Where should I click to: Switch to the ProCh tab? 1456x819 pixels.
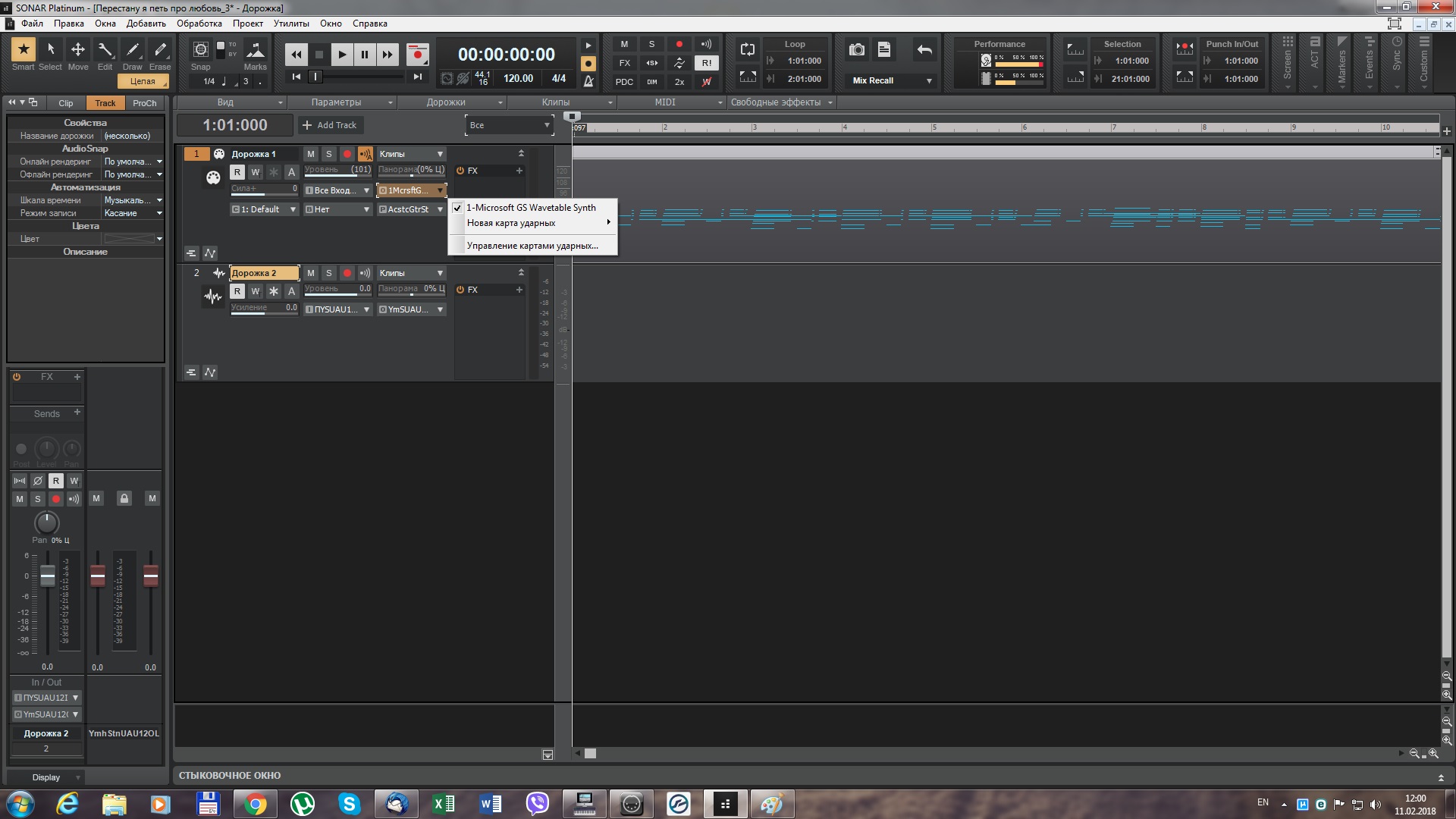(144, 103)
